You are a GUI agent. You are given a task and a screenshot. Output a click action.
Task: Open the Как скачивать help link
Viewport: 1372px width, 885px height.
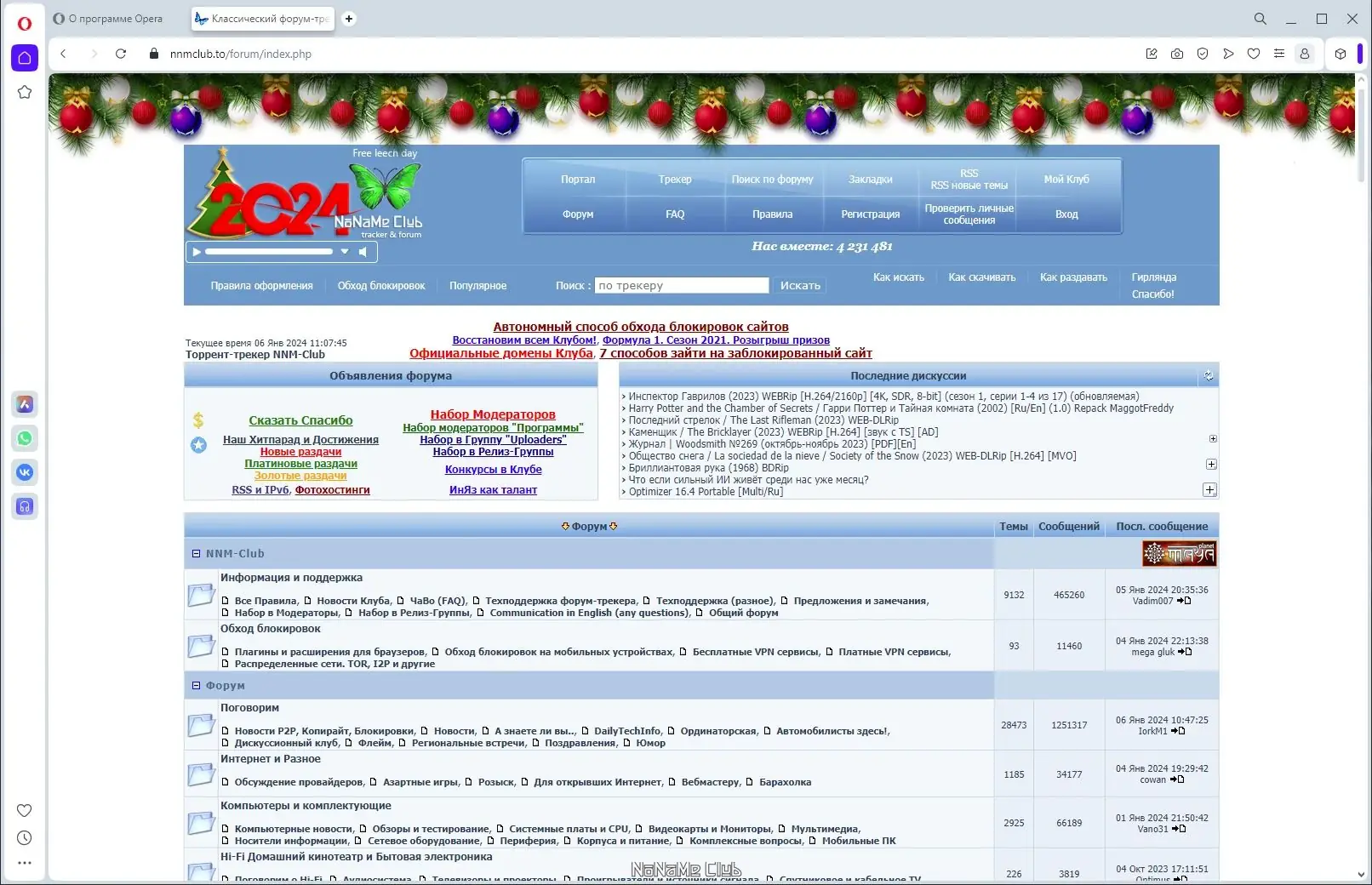[x=982, y=277]
